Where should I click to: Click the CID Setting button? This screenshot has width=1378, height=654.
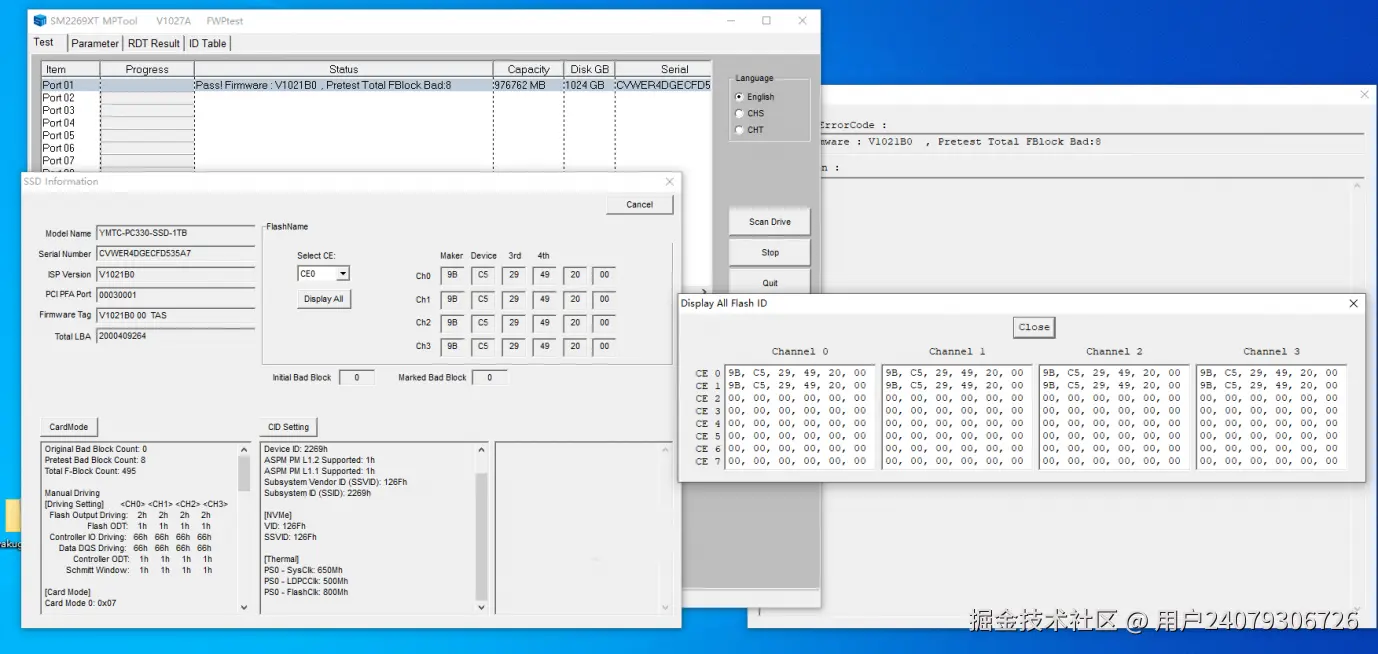[288, 427]
